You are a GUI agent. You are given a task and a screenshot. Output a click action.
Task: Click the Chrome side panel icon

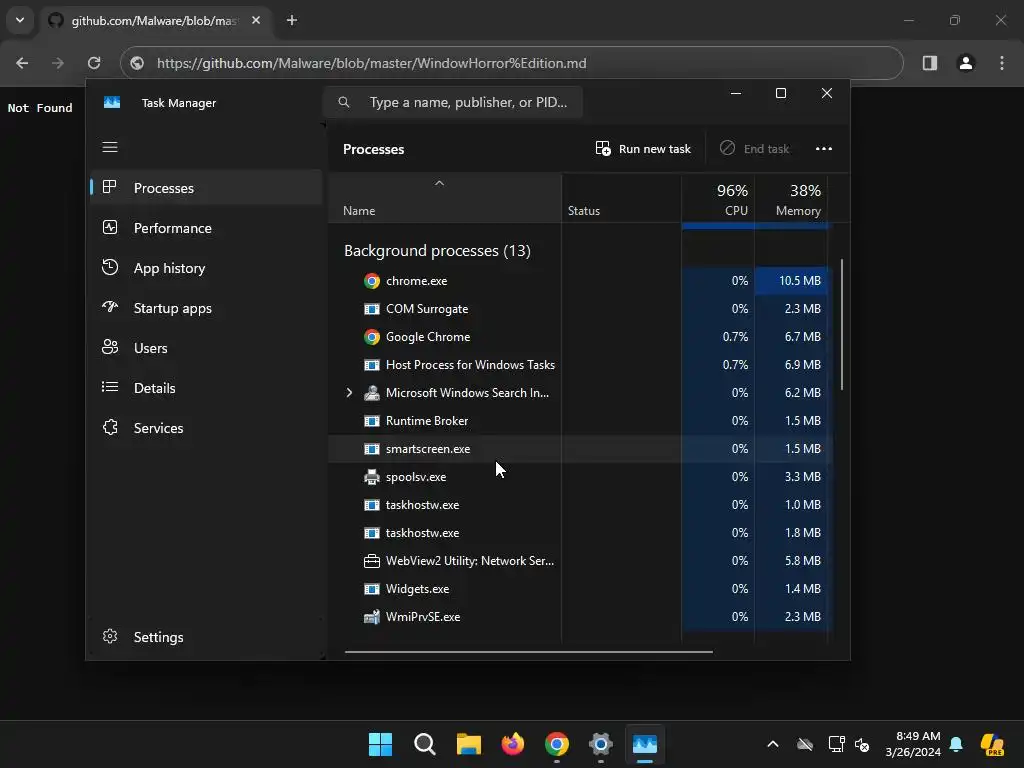tap(930, 63)
